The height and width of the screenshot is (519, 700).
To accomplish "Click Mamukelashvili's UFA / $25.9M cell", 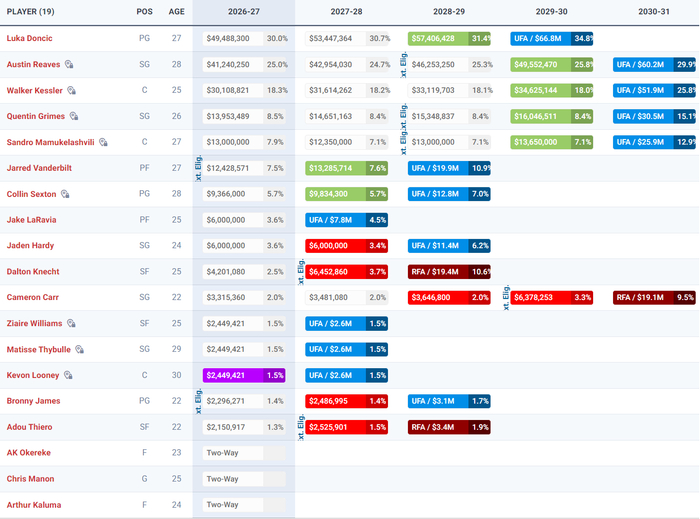I will coord(654,142).
